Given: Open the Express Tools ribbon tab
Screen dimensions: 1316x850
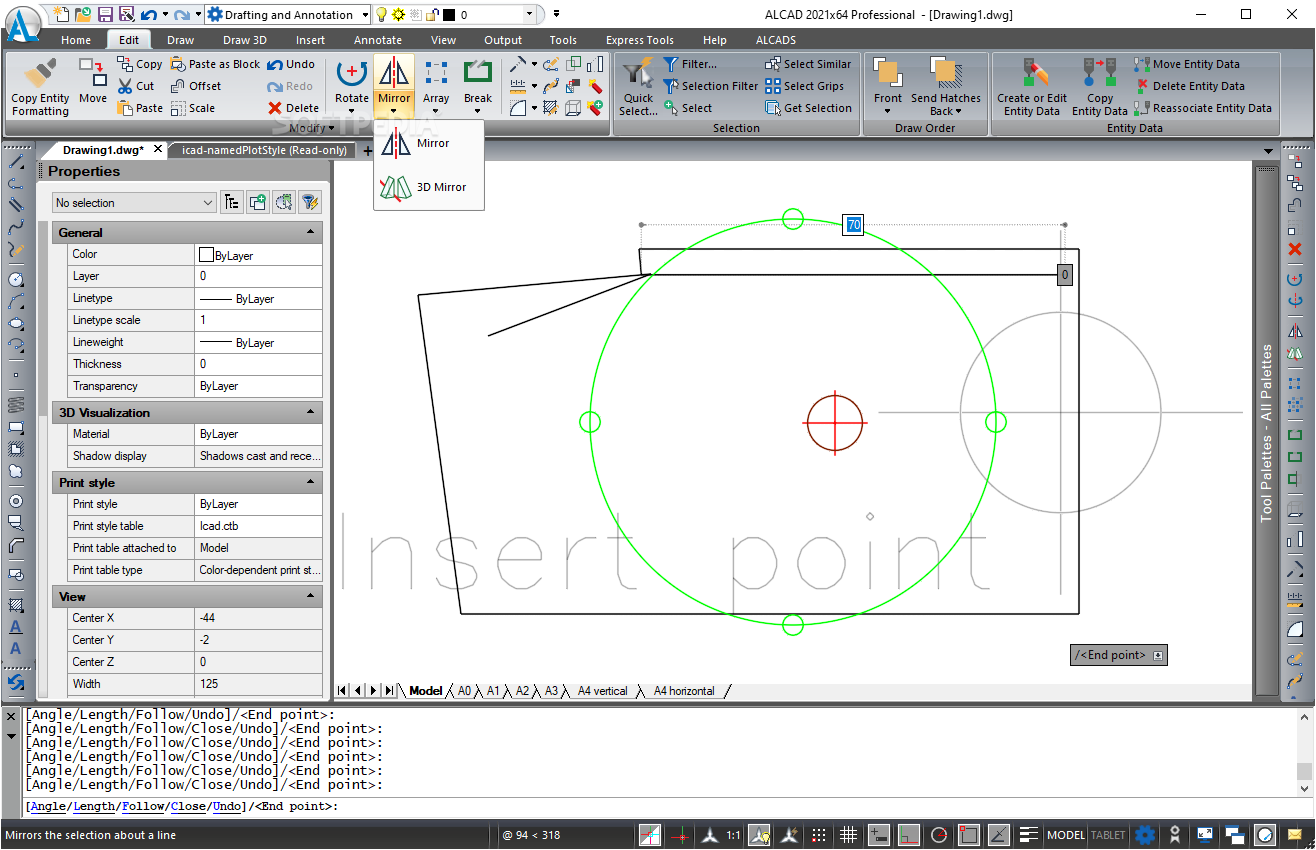Looking at the screenshot, I should [639, 40].
